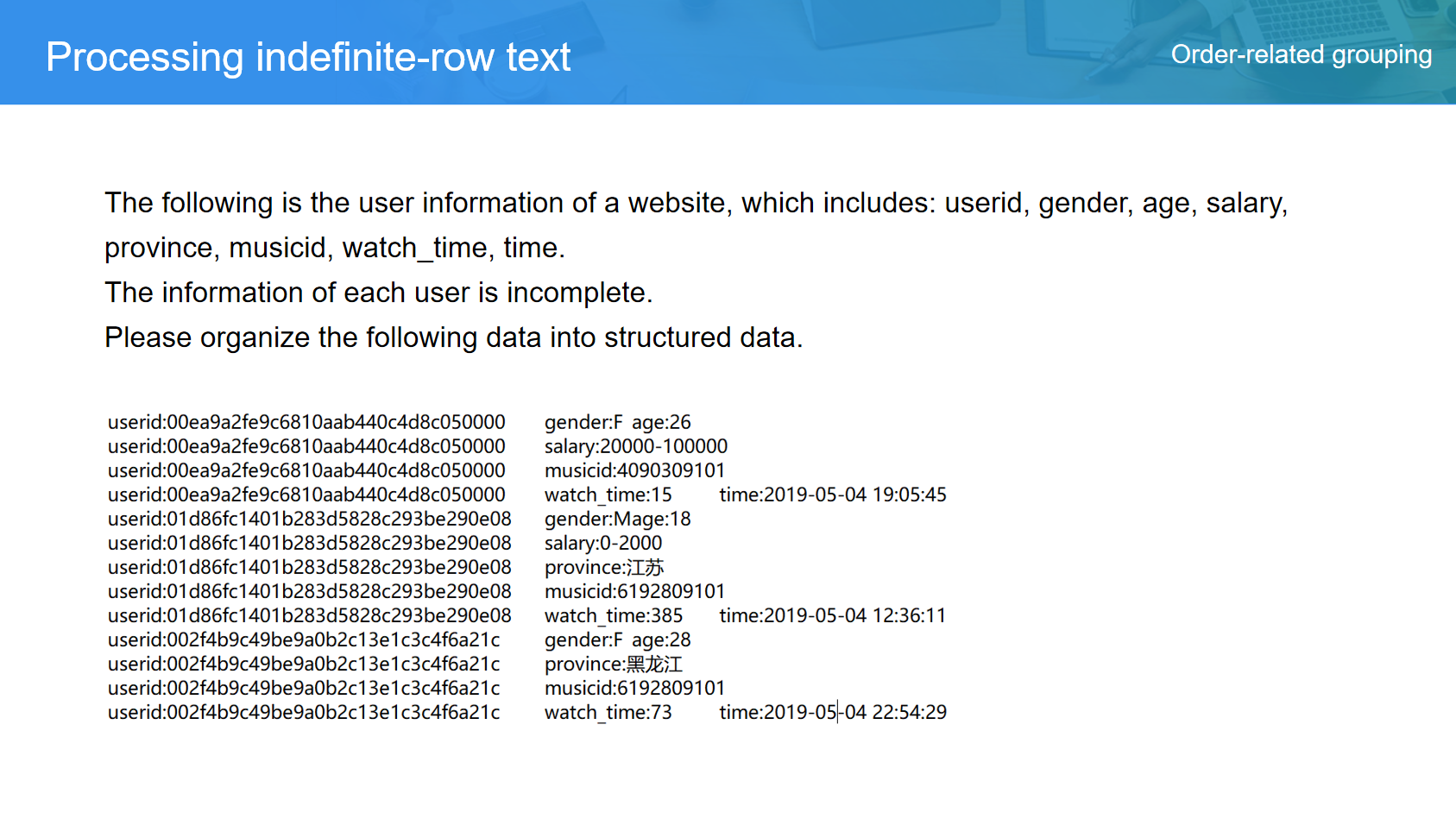This screenshot has height=819, width=1456.
Task: Click the 'Processing indefinite-row text' slide title
Action: pyautogui.click(x=308, y=57)
